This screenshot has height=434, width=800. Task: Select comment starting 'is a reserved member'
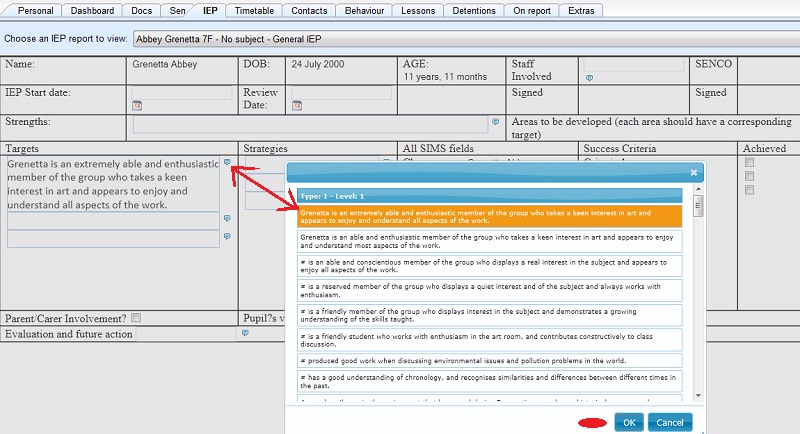click(490, 290)
